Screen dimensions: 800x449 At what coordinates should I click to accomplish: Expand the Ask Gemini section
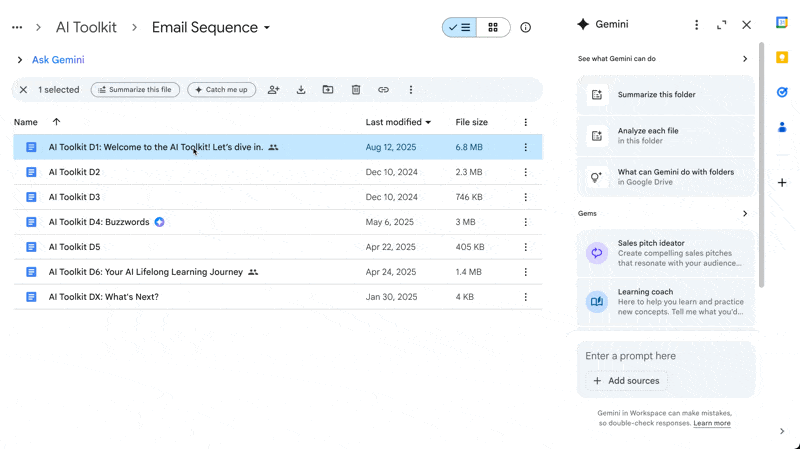(19, 60)
